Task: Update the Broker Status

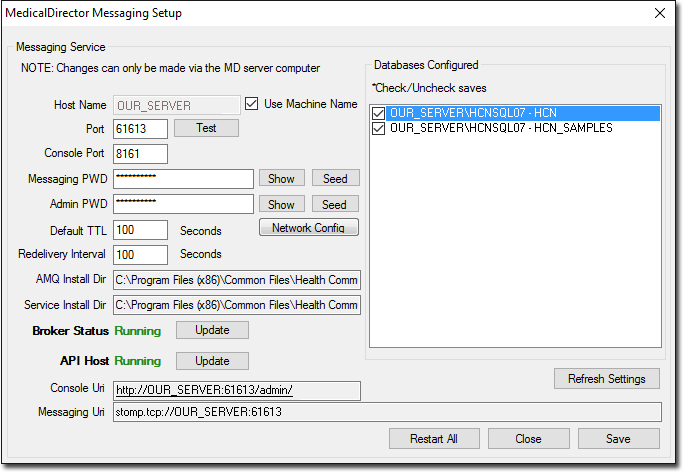Action: coord(212,330)
